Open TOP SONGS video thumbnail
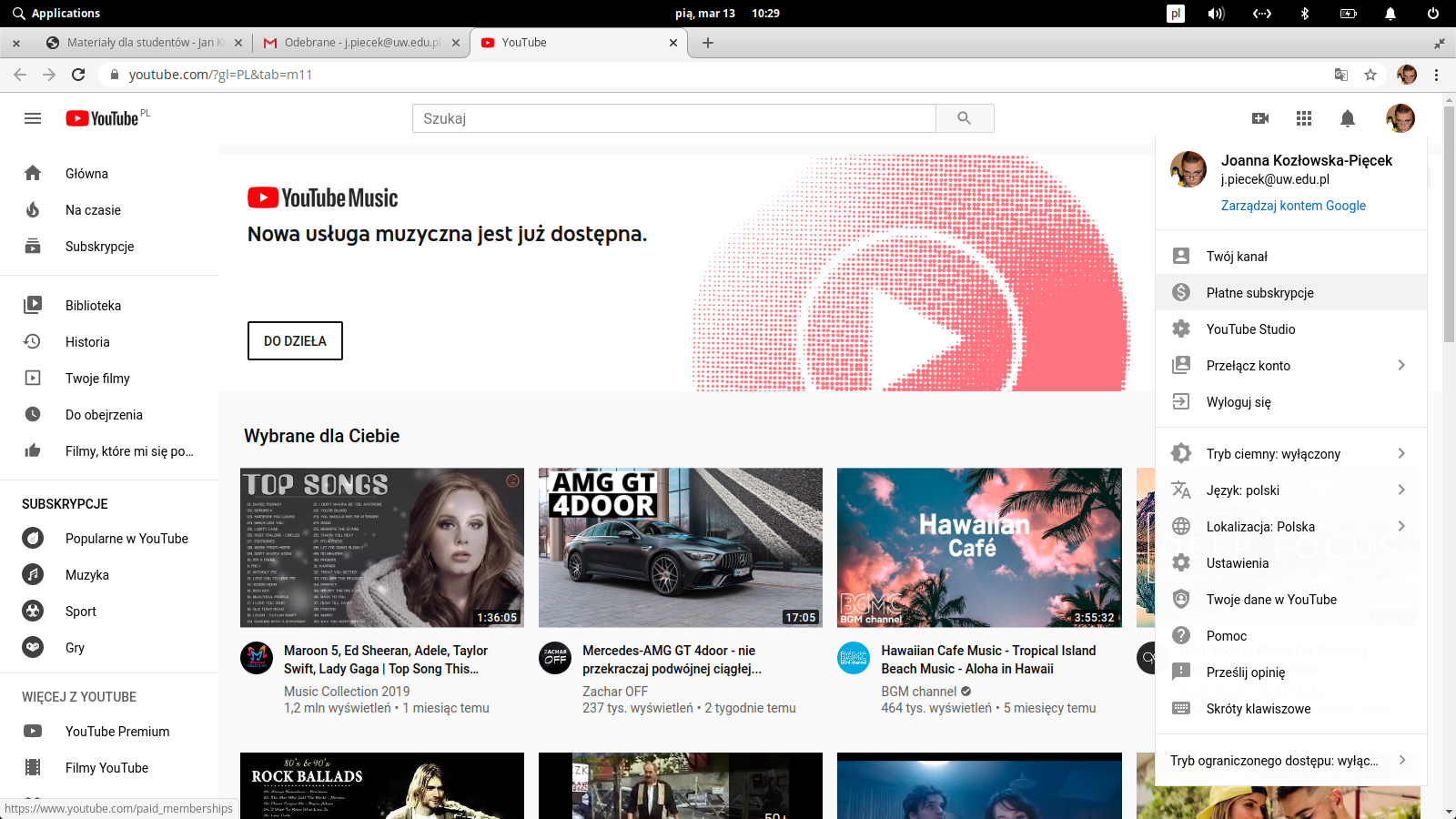Screen dimensions: 1456x819 click(x=382, y=548)
